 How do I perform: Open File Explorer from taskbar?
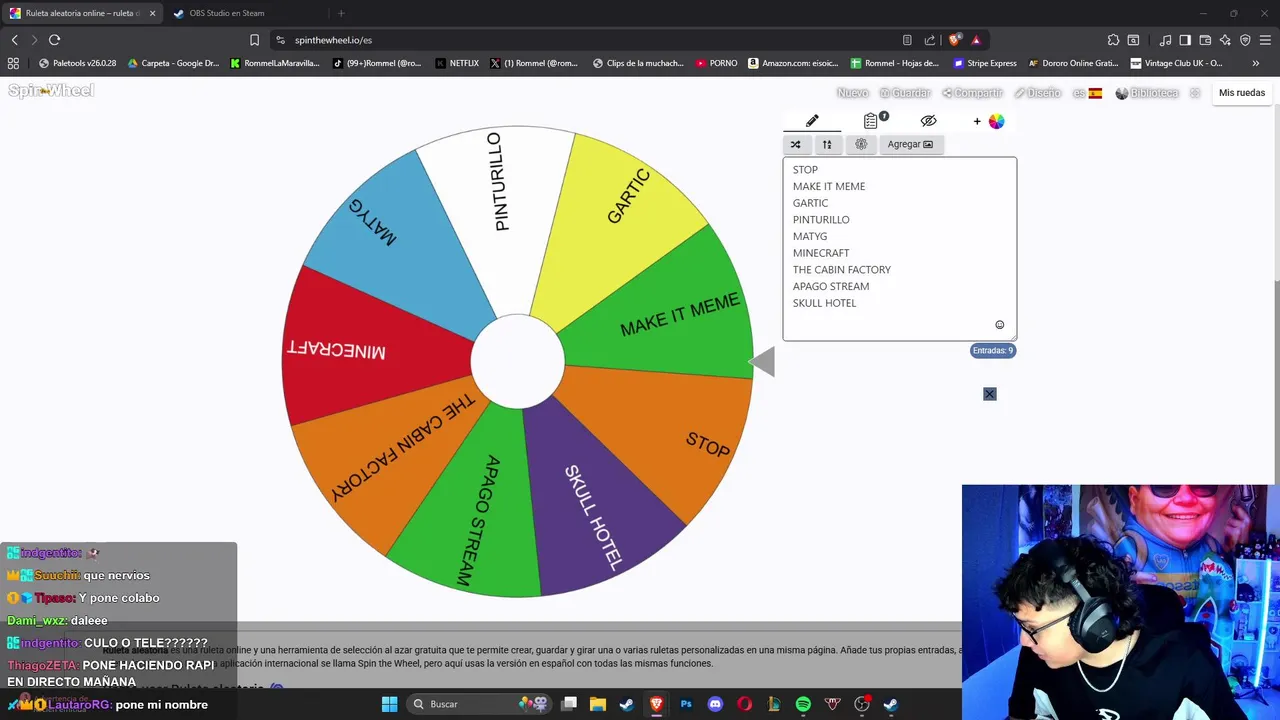[598, 704]
